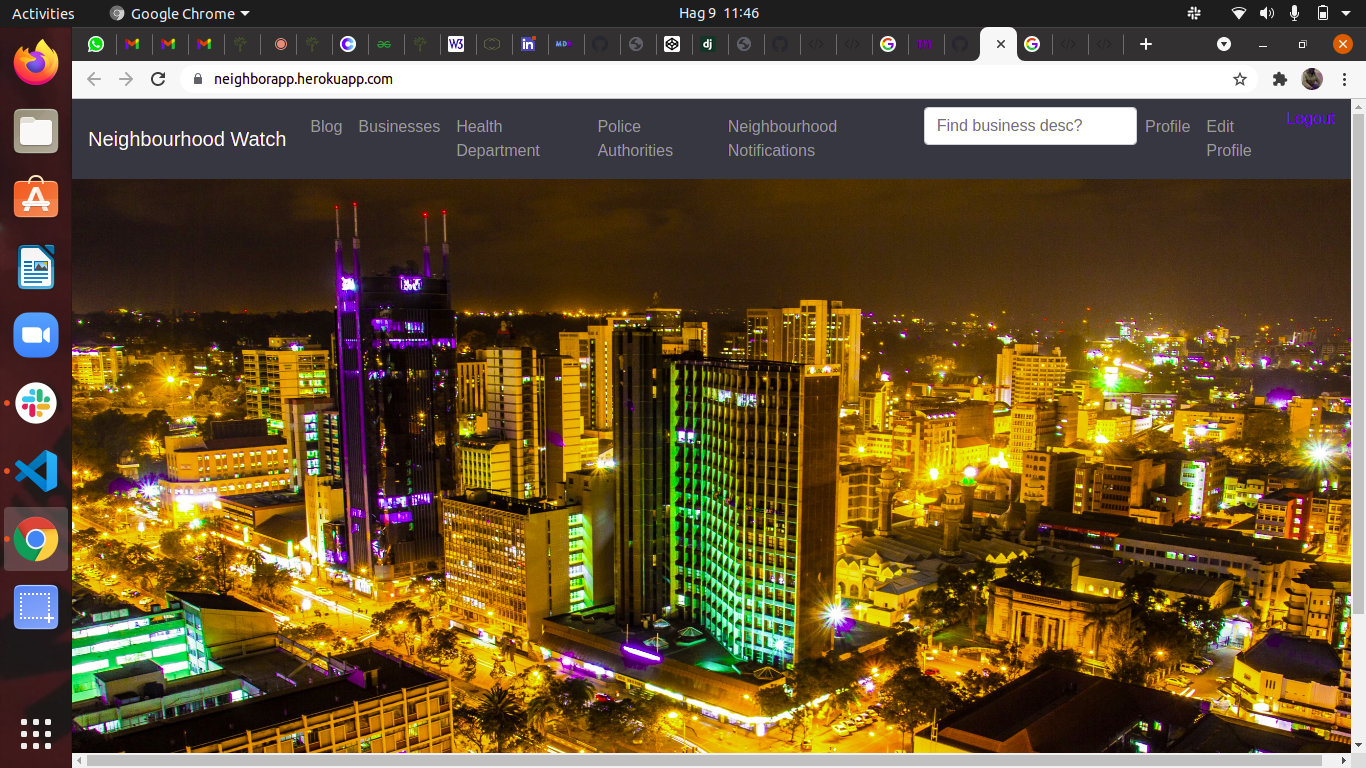Open Firefox from the dock
Screen dimensions: 1366x768
point(36,63)
